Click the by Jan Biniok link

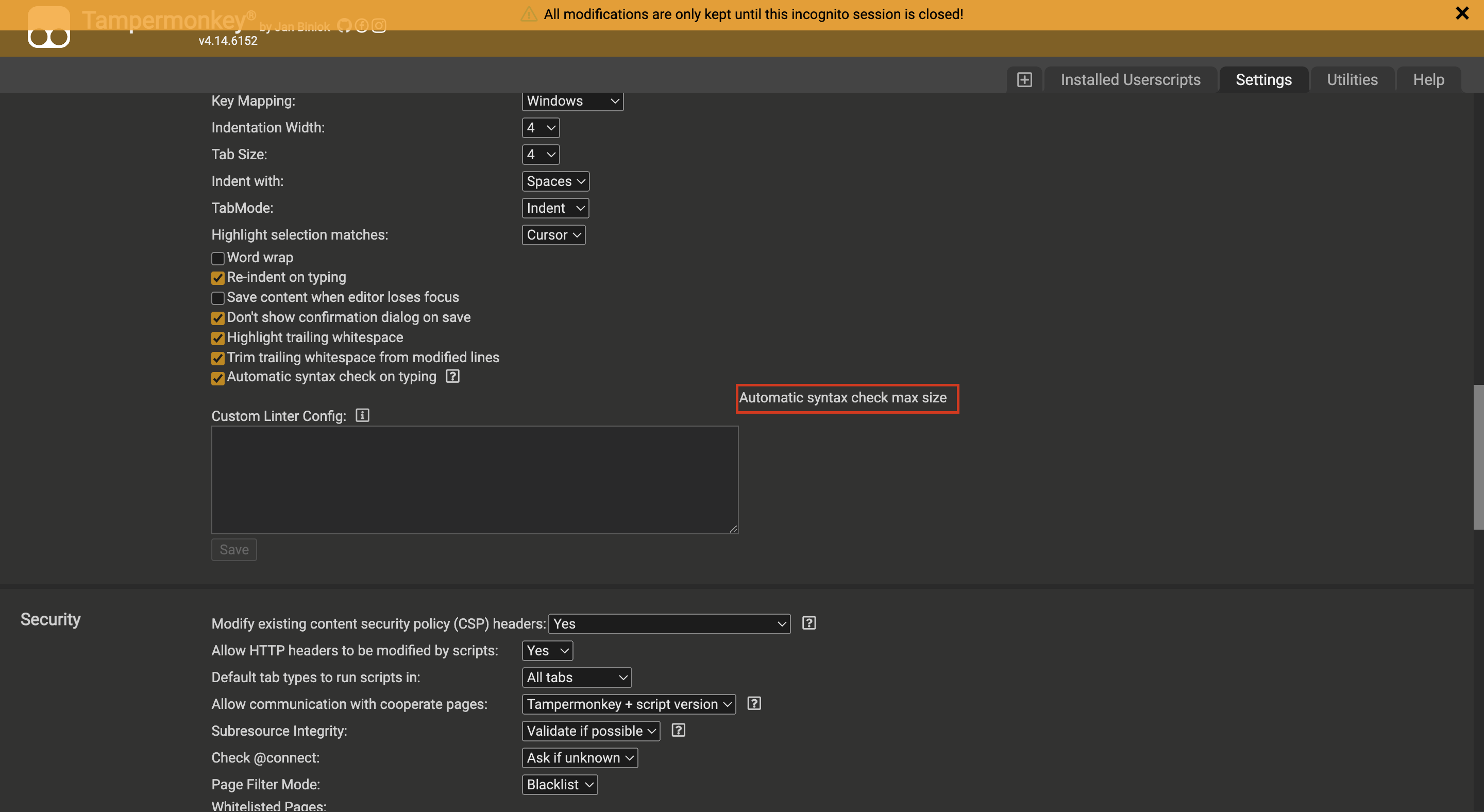click(294, 26)
